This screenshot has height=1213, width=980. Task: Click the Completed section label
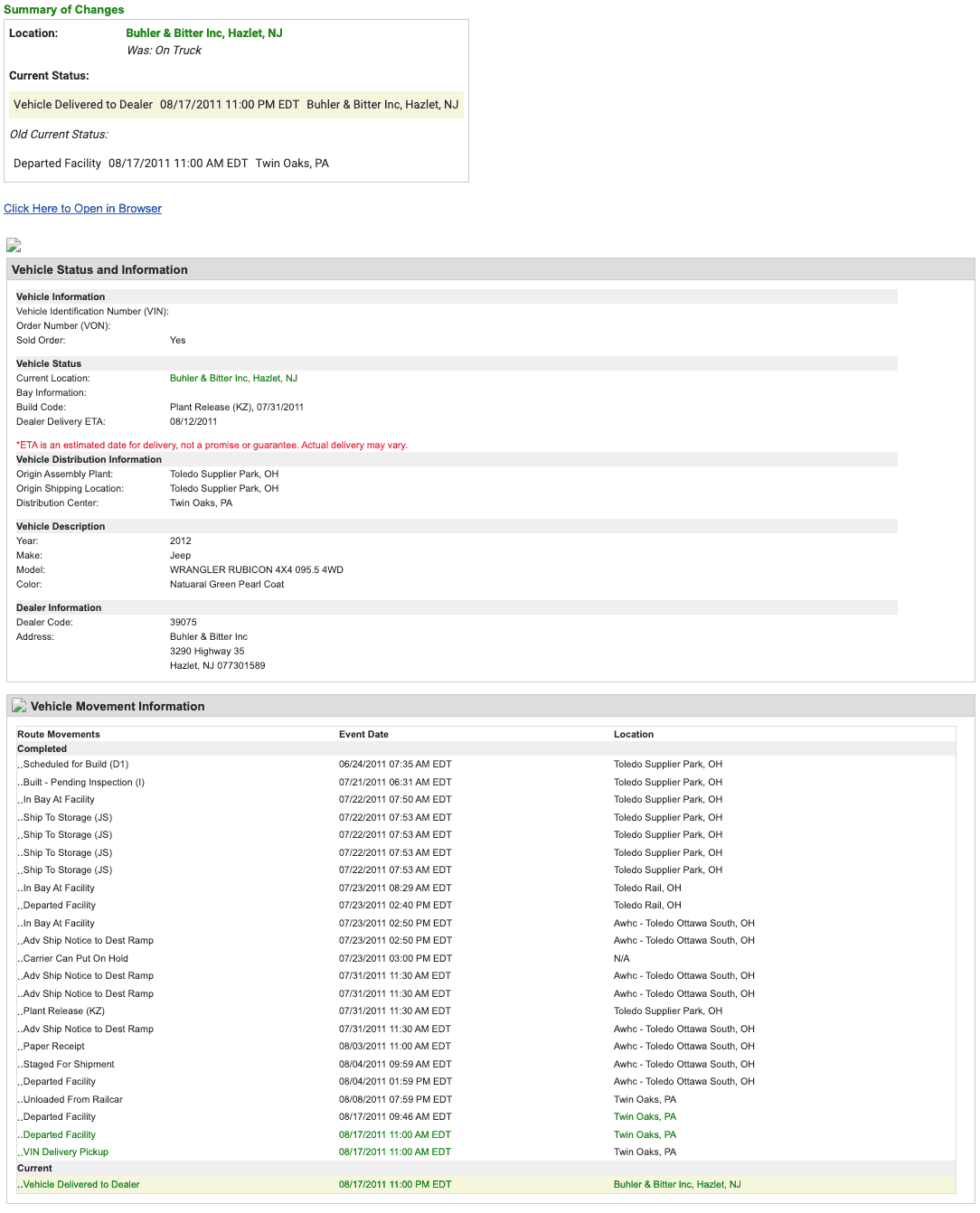pyautogui.click(x=42, y=748)
